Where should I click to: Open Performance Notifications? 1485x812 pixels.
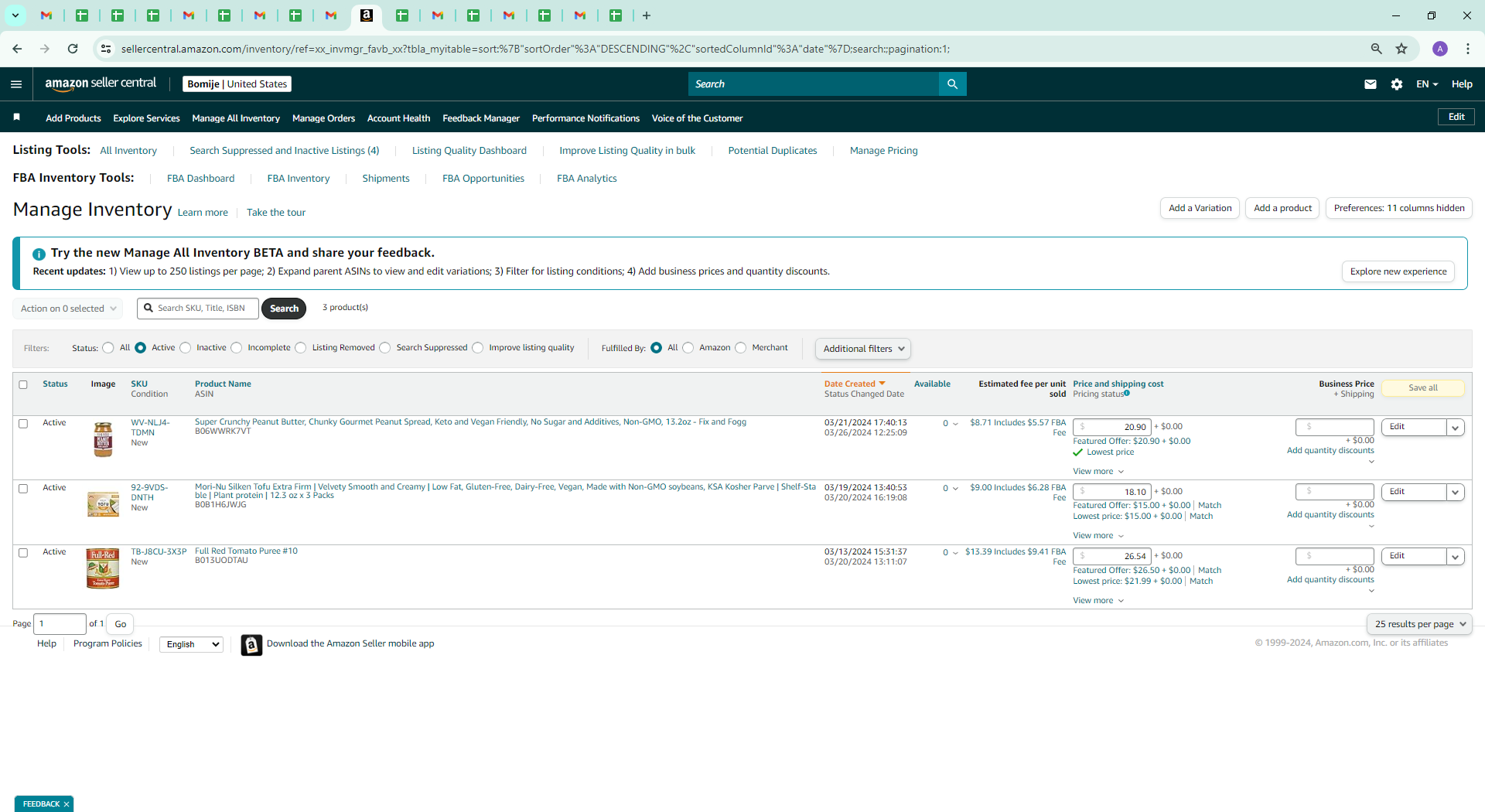585,118
